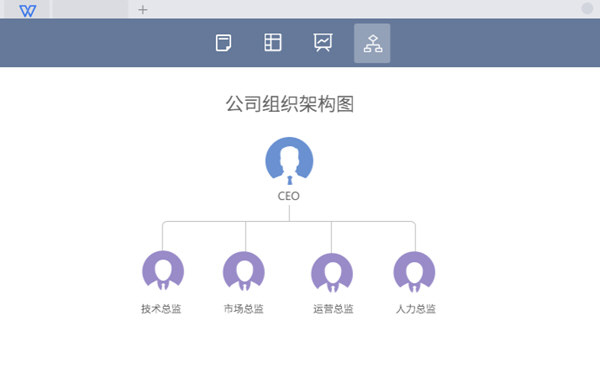This screenshot has height=379, width=600.
Task: Click the 人力总监 label
Action: (416, 309)
